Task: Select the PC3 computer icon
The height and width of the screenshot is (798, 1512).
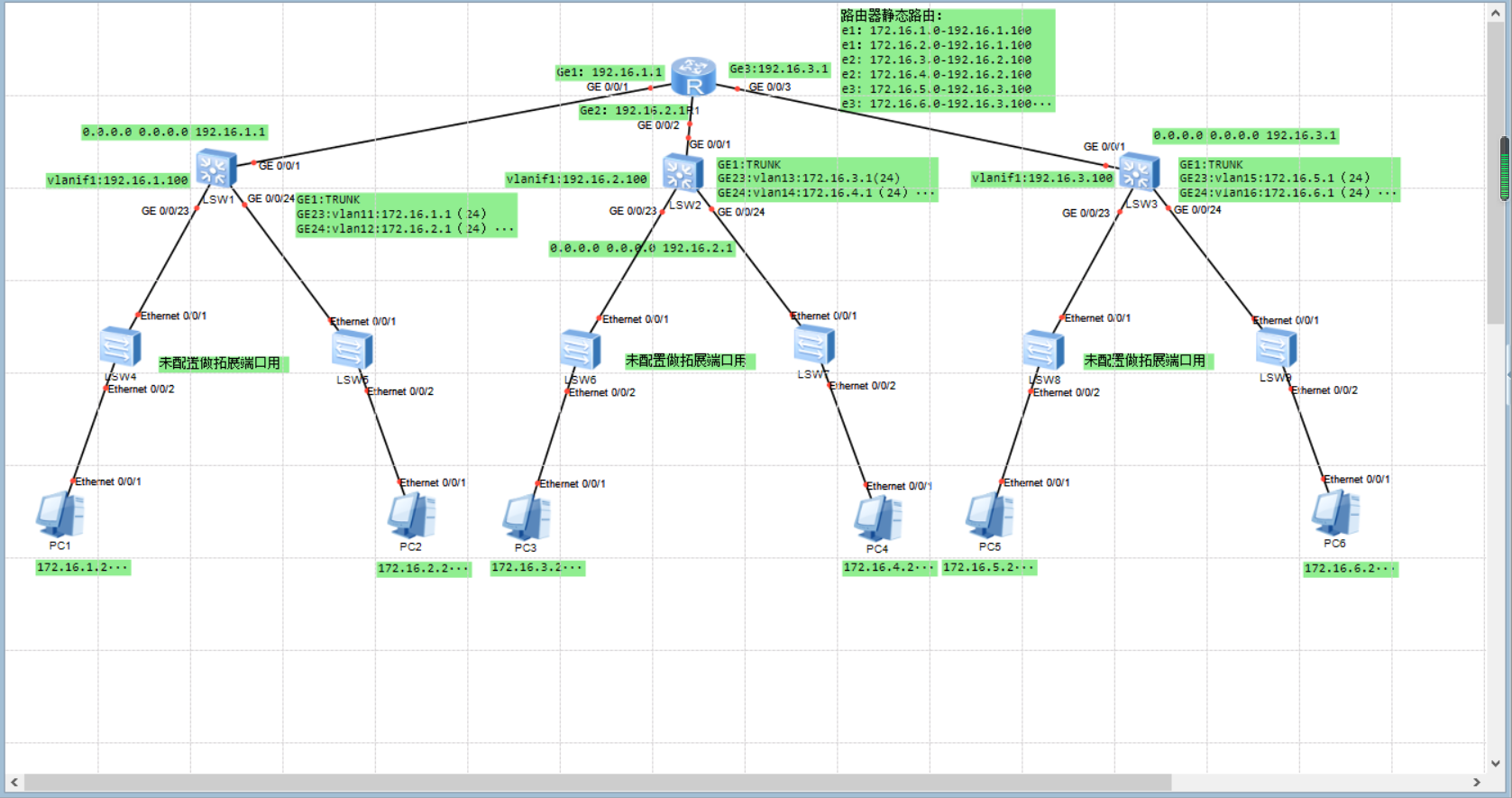Action: [x=527, y=518]
